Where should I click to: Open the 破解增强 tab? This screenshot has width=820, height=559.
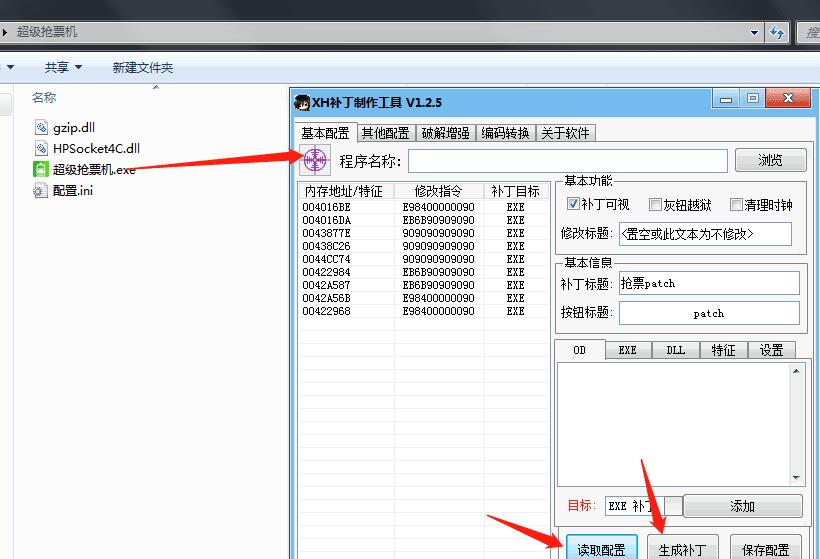(x=446, y=133)
